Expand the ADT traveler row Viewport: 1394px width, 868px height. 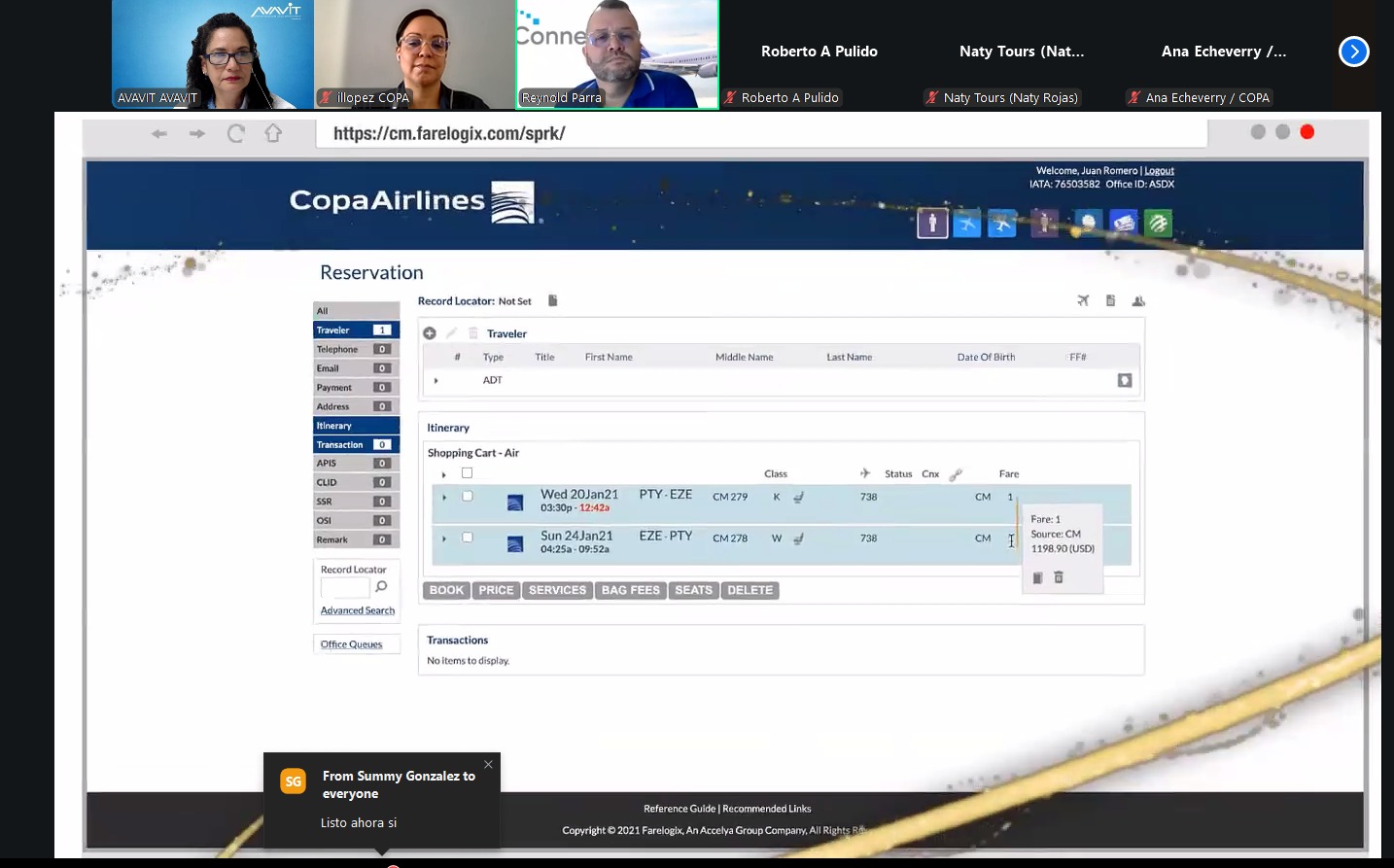[x=436, y=381]
